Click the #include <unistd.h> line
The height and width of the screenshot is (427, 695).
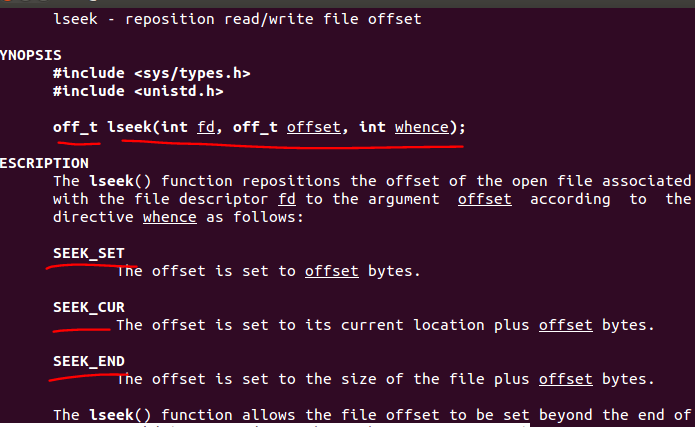point(138,91)
